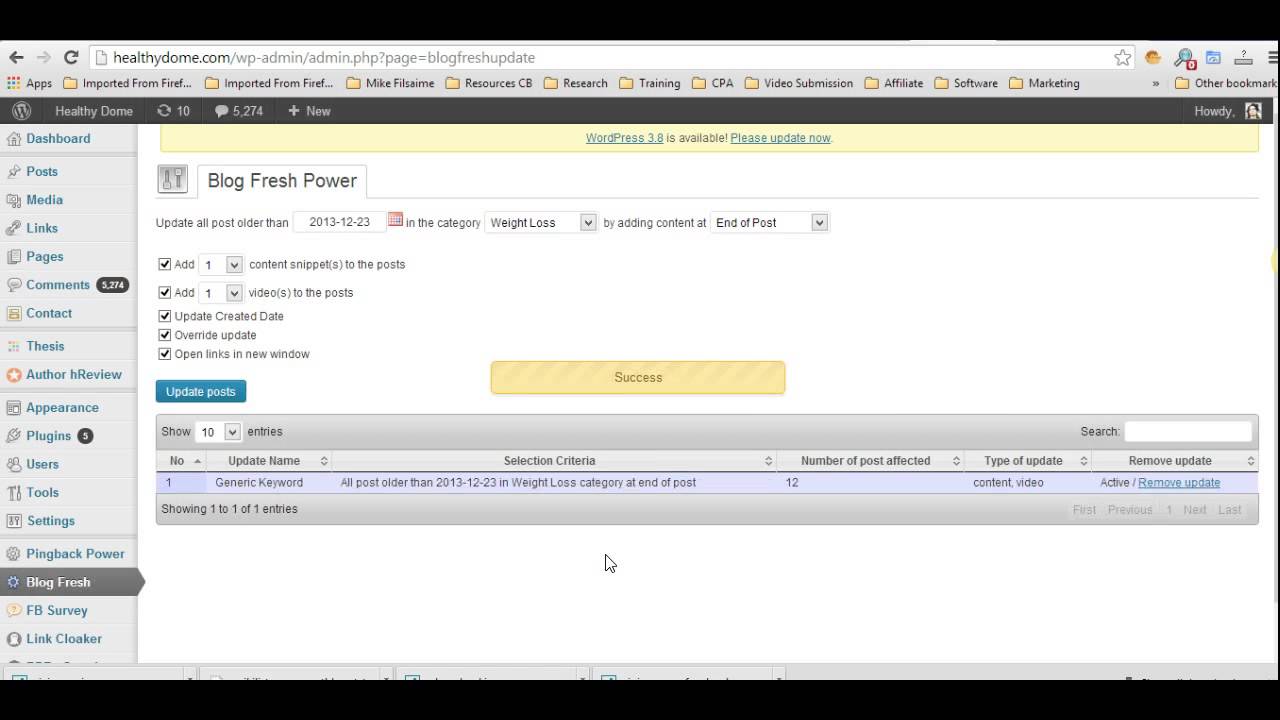Open the WordPress 3.8 link

click(624, 138)
